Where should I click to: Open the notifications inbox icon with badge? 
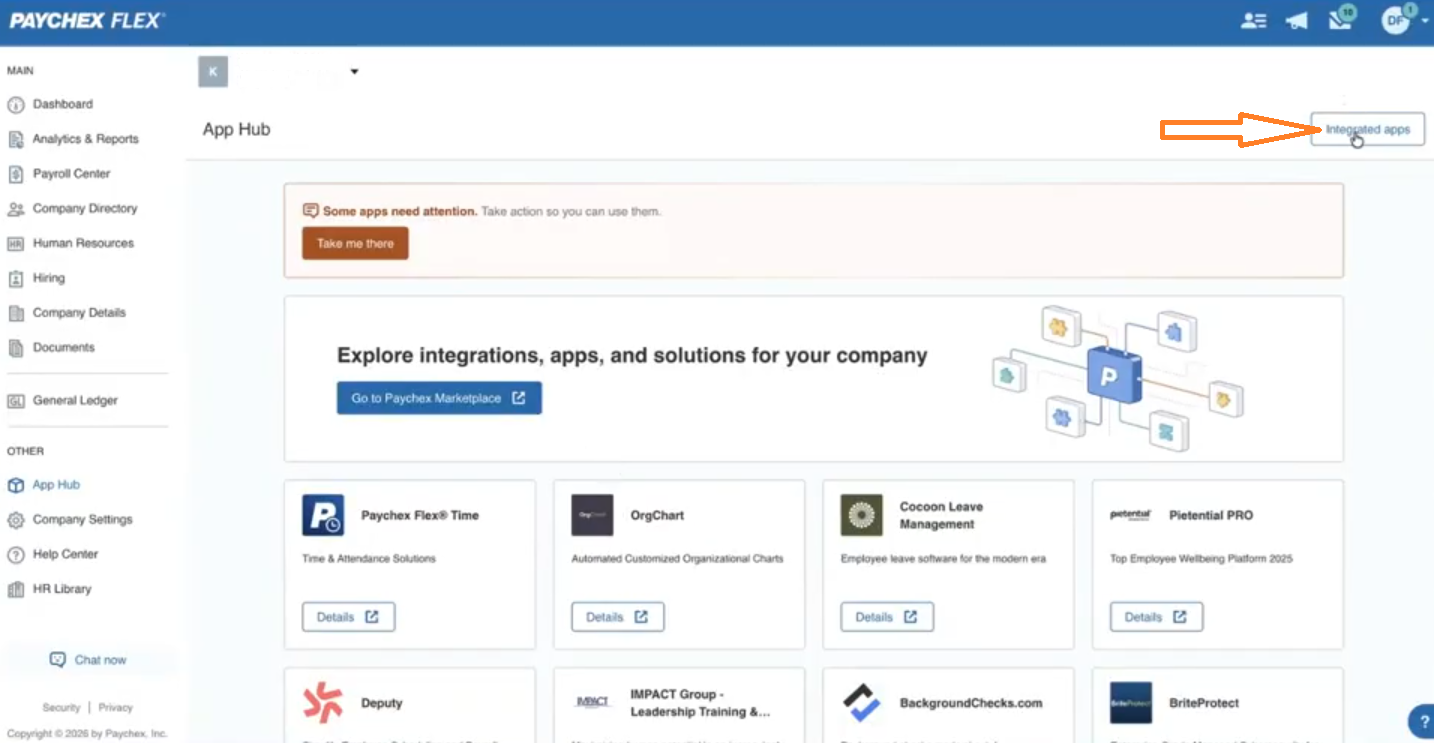[x=1342, y=19]
